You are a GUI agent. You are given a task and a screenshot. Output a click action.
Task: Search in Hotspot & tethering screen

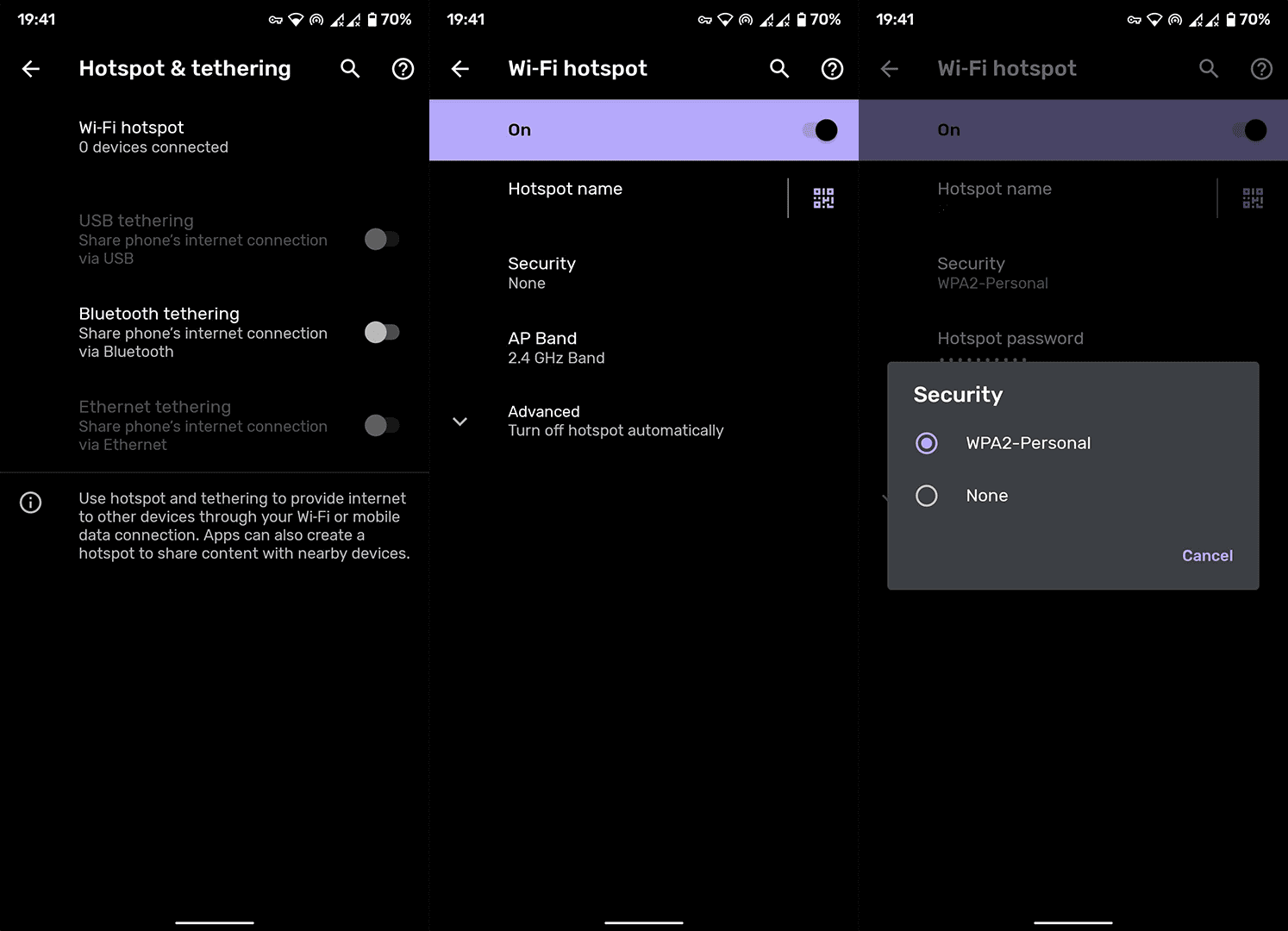350,69
